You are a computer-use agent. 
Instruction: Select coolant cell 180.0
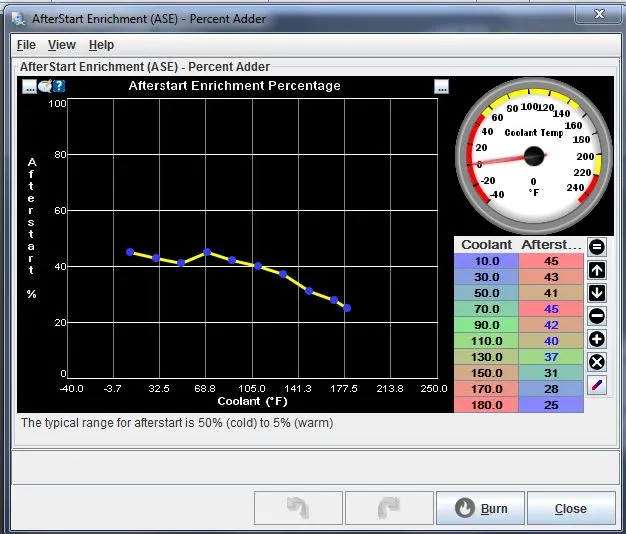[x=486, y=405]
